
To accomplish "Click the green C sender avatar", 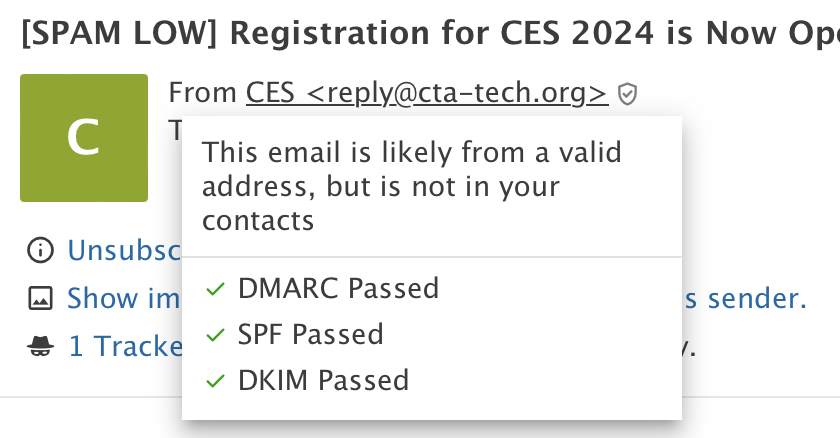I will tap(84, 138).
